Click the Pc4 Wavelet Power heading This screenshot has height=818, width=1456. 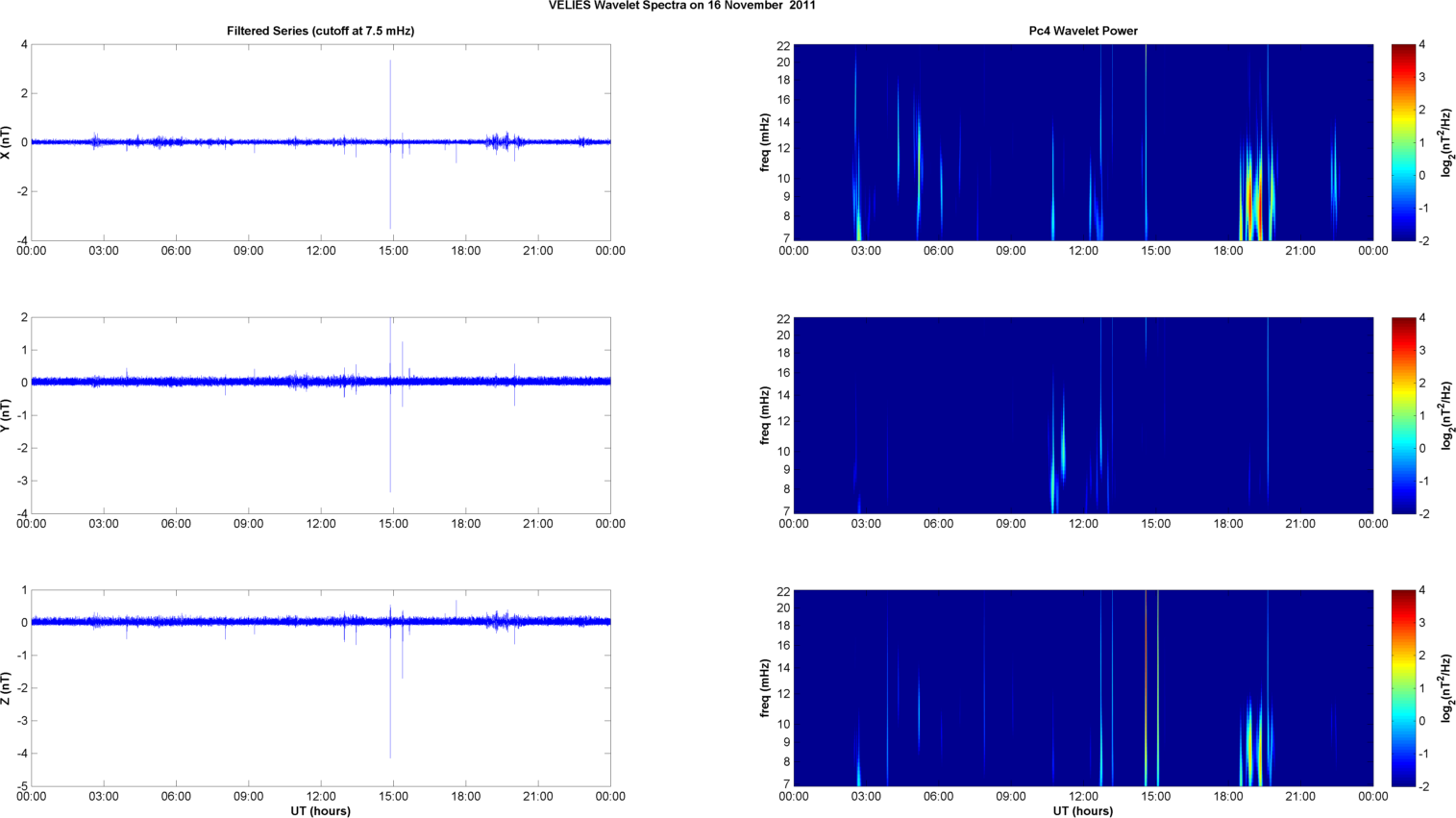point(1082,31)
